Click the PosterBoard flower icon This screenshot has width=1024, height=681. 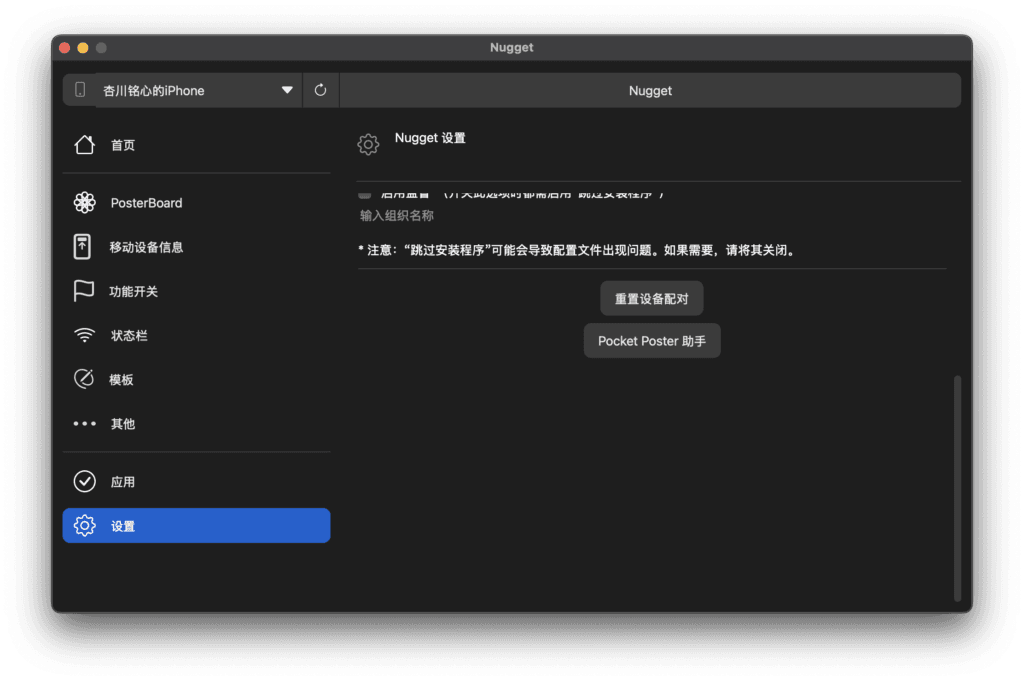[85, 202]
